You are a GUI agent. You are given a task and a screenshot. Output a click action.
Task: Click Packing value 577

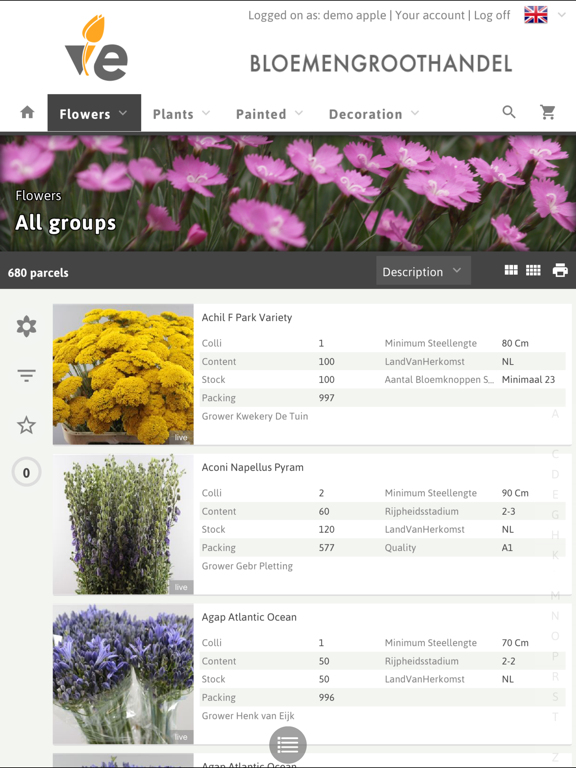click(326, 548)
